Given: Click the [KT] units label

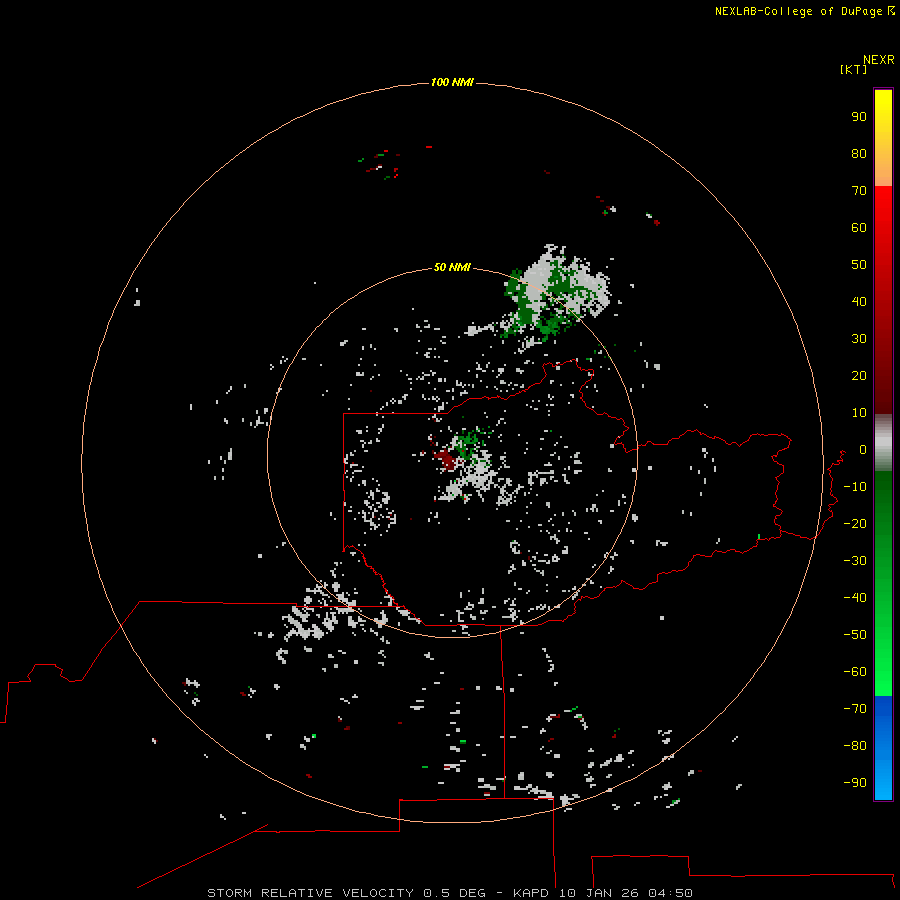Looking at the screenshot, I should (x=853, y=69).
